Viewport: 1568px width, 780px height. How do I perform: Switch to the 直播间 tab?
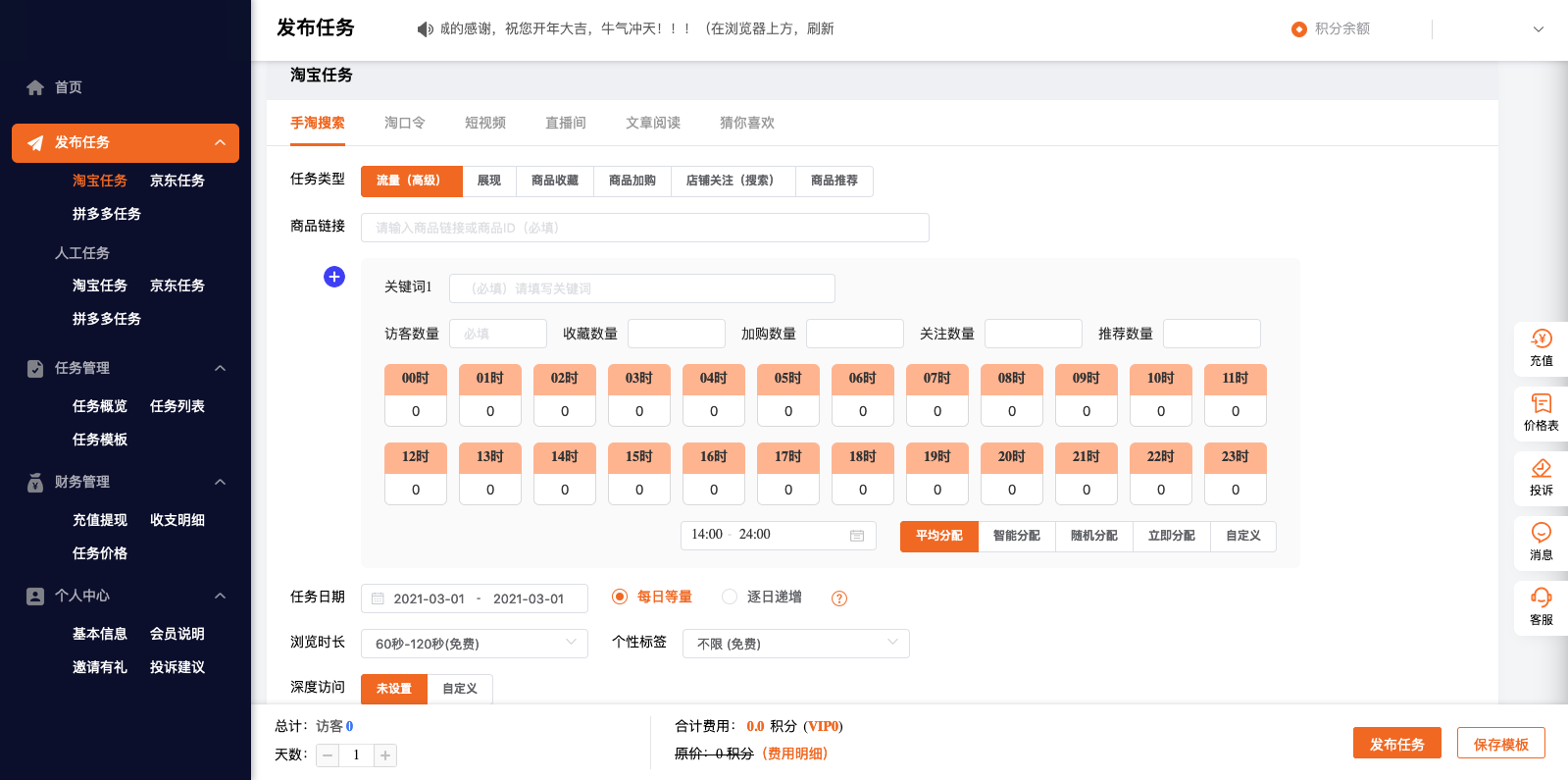pos(565,123)
